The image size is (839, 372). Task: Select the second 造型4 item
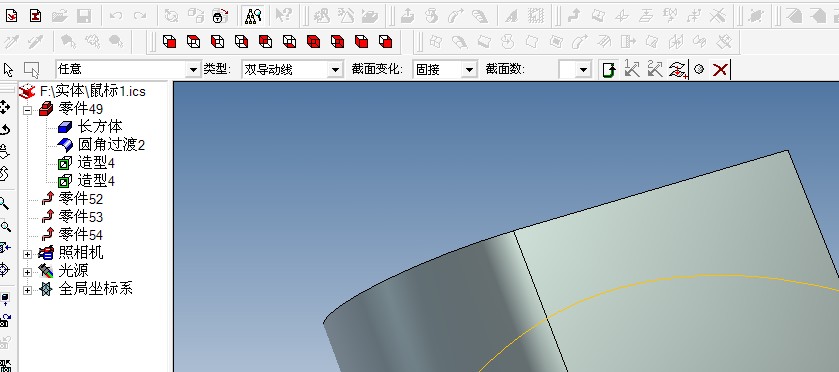point(96,181)
